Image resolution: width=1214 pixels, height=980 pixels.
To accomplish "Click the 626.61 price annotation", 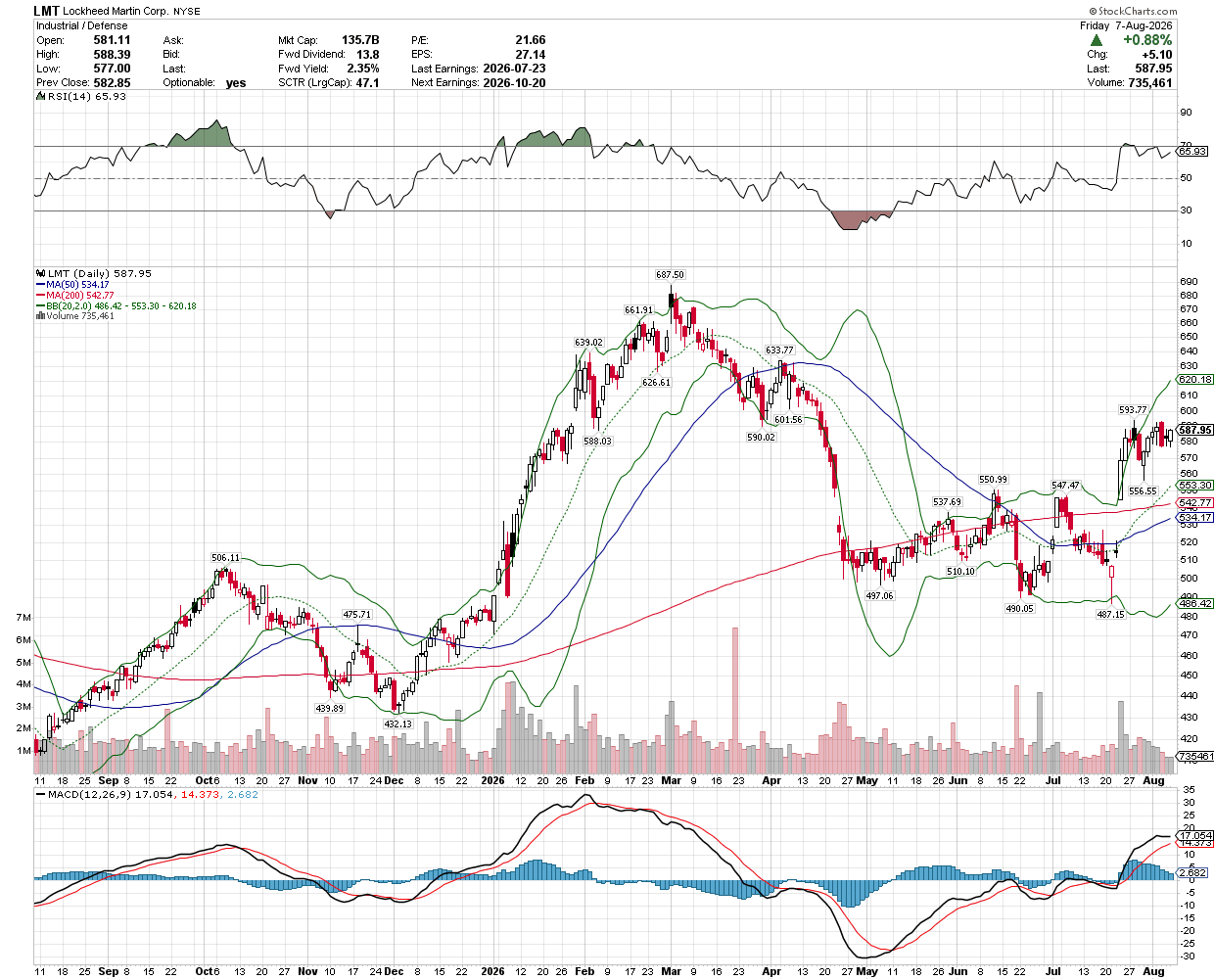I will 656,383.
